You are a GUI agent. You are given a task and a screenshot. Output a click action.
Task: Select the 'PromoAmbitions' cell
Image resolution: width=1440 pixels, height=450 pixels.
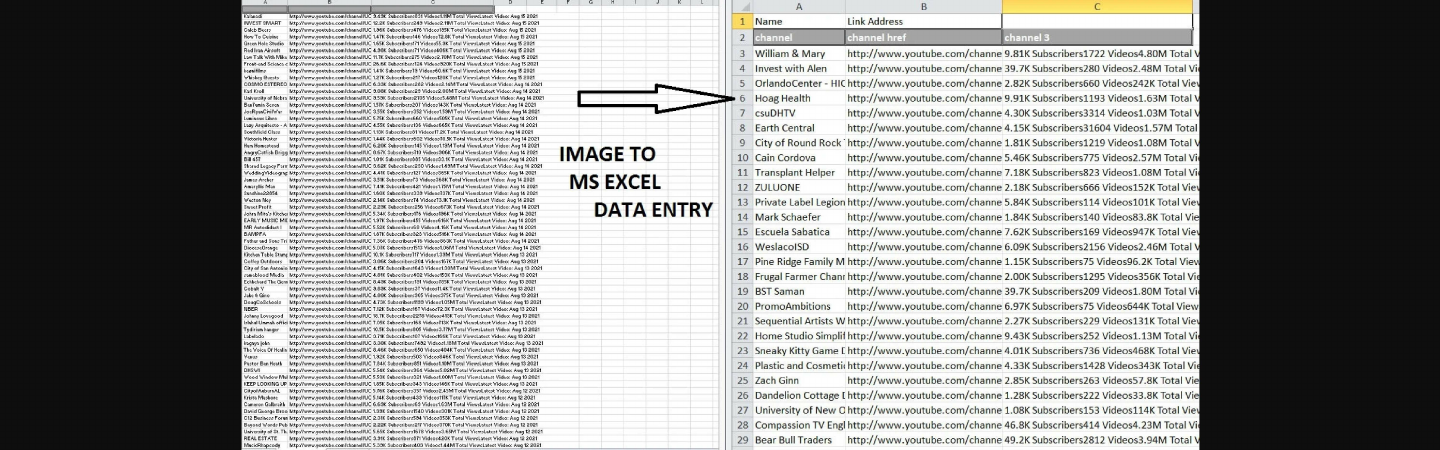(798, 306)
